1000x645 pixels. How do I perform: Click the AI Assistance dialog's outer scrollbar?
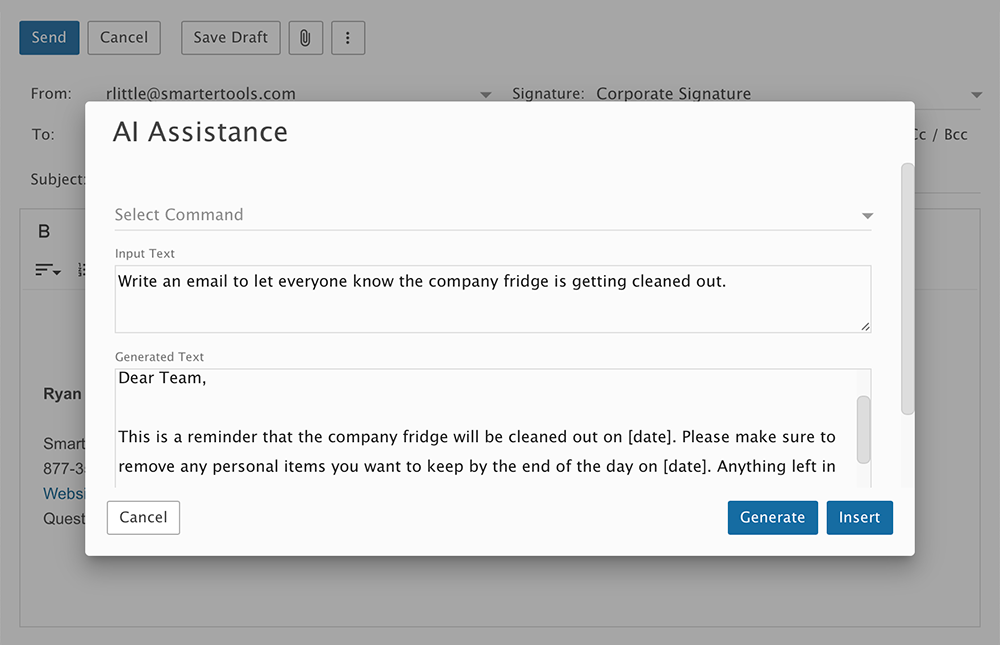(907, 289)
